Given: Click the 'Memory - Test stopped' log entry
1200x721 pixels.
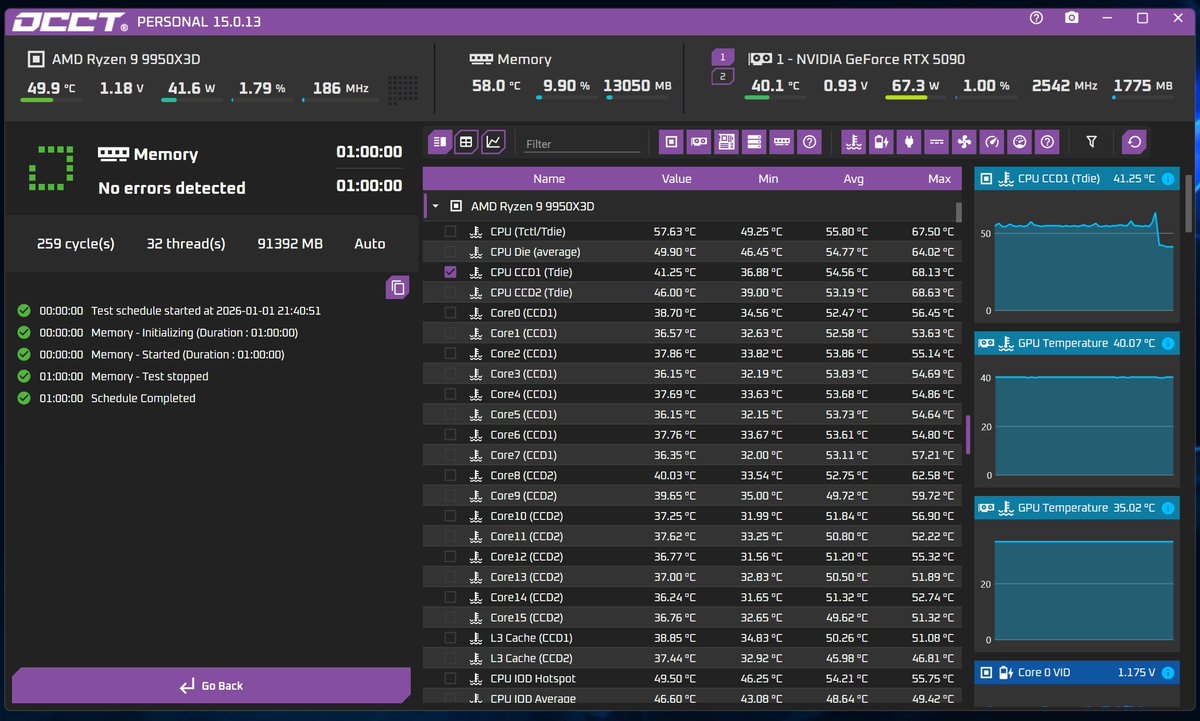Looking at the screenshot, I should (x=150, y=376).
